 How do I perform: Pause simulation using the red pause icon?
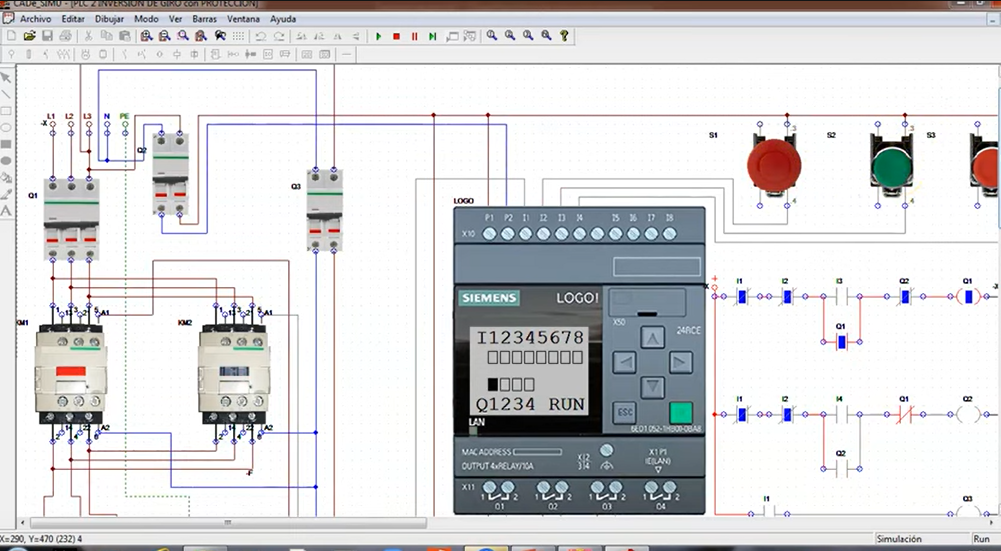[x=414, y=36]
